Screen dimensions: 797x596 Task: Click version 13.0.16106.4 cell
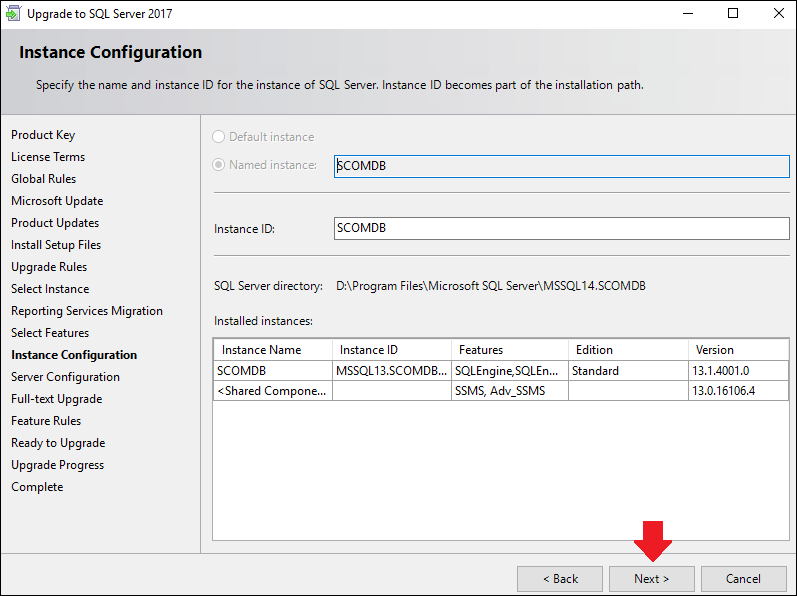tap(739, 391)
